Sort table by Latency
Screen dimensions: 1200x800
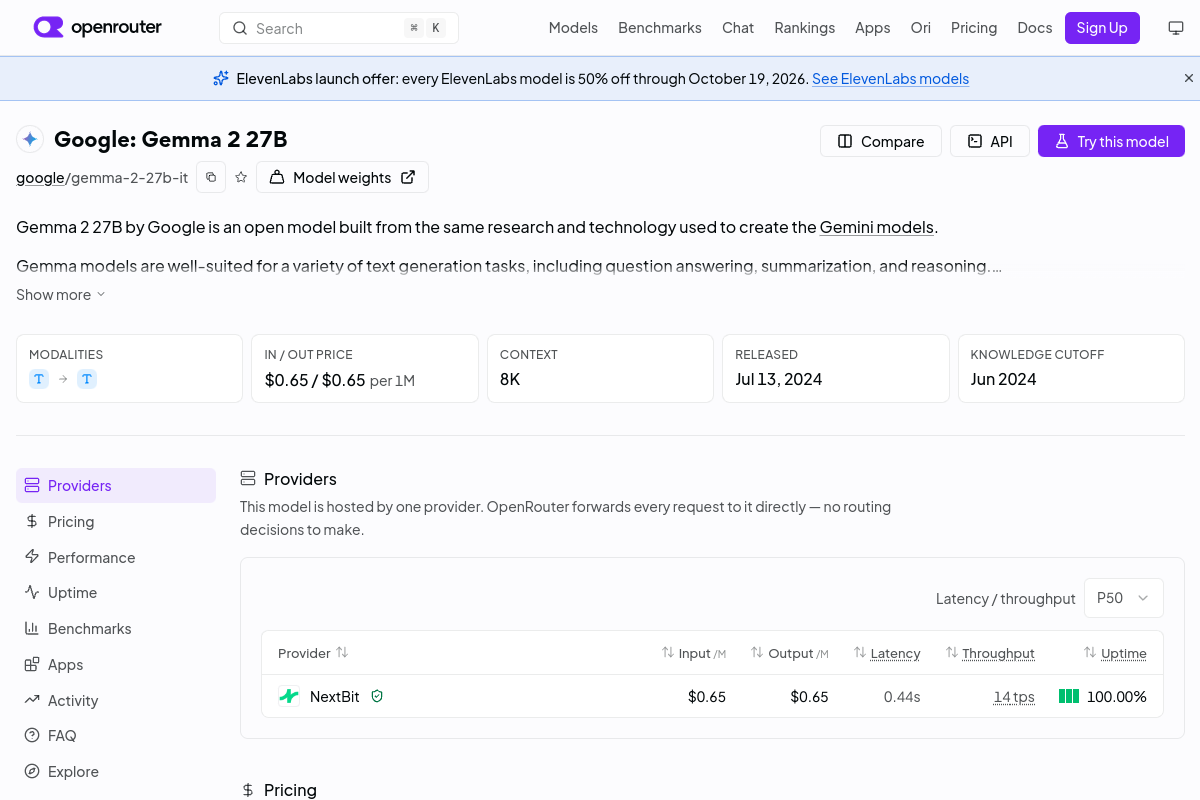point(887,653)
